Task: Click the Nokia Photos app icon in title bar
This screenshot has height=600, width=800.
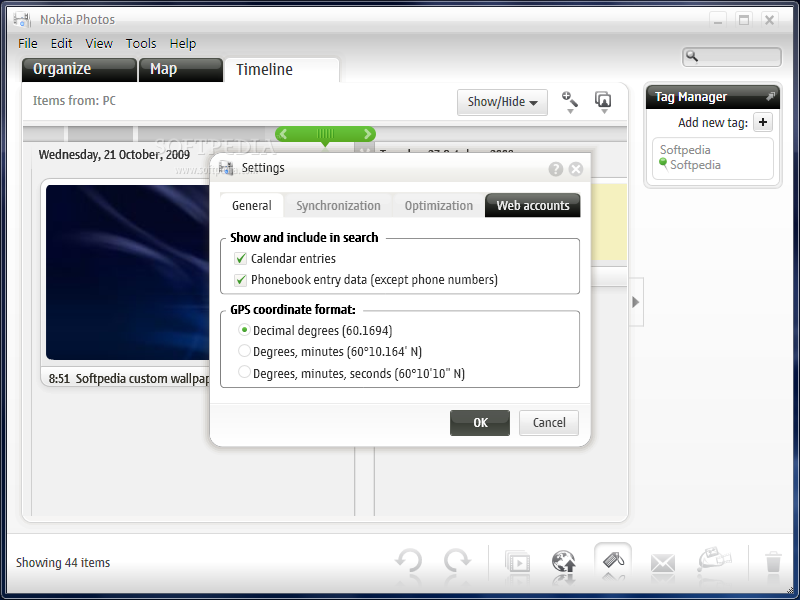Action: pos(22,19)
